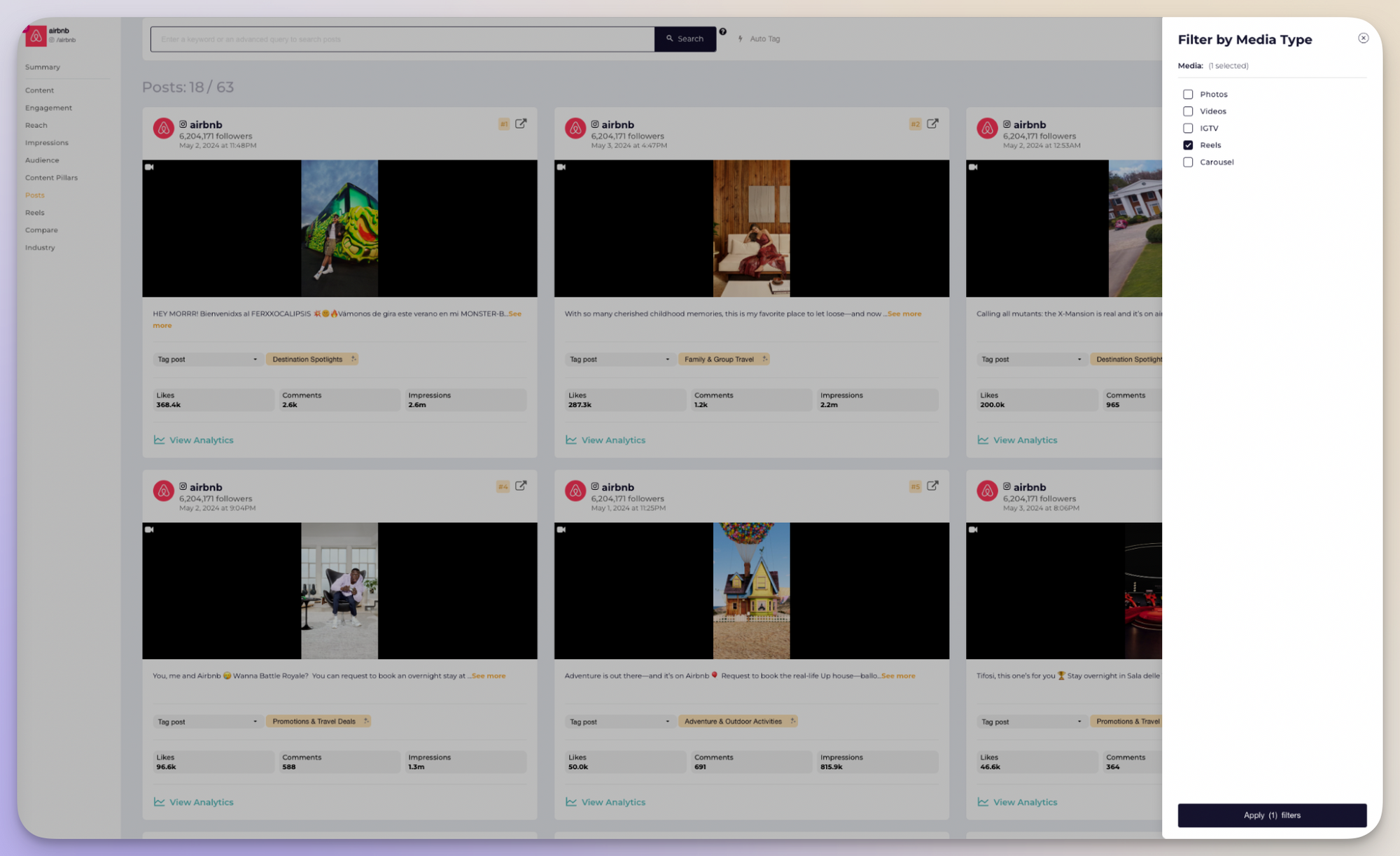The image size is (1400, 856).
Task: Check the Photos media checkbox
Action: click(1188, 94)
